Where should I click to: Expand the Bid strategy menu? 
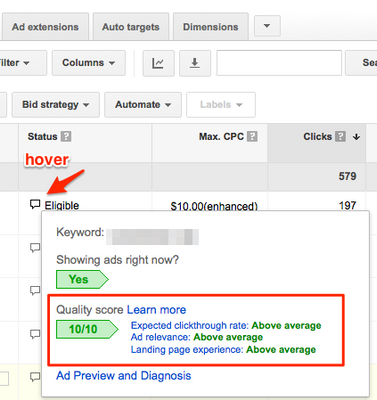point(56,105)
